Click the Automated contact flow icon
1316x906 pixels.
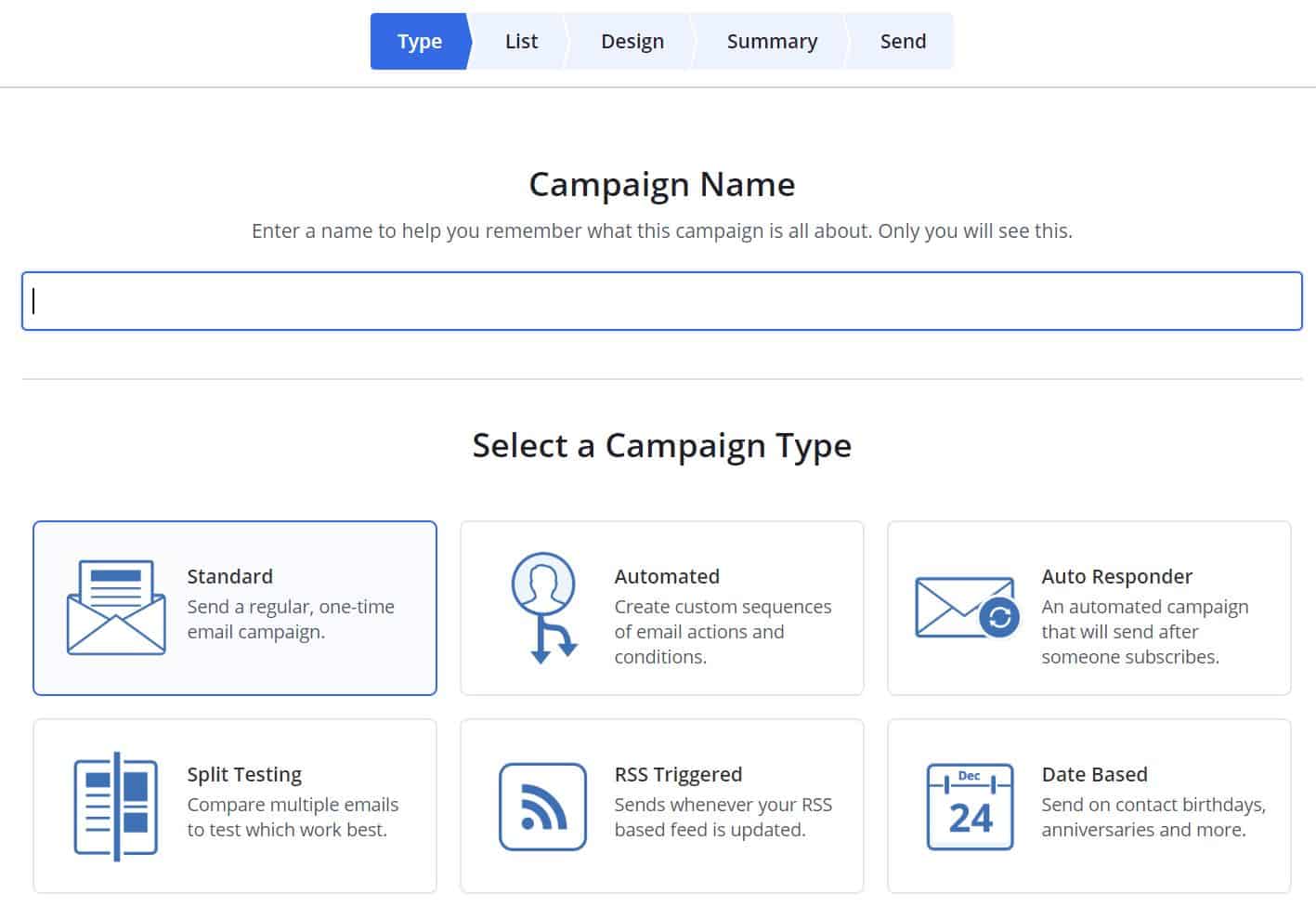[x=545, y=608]
